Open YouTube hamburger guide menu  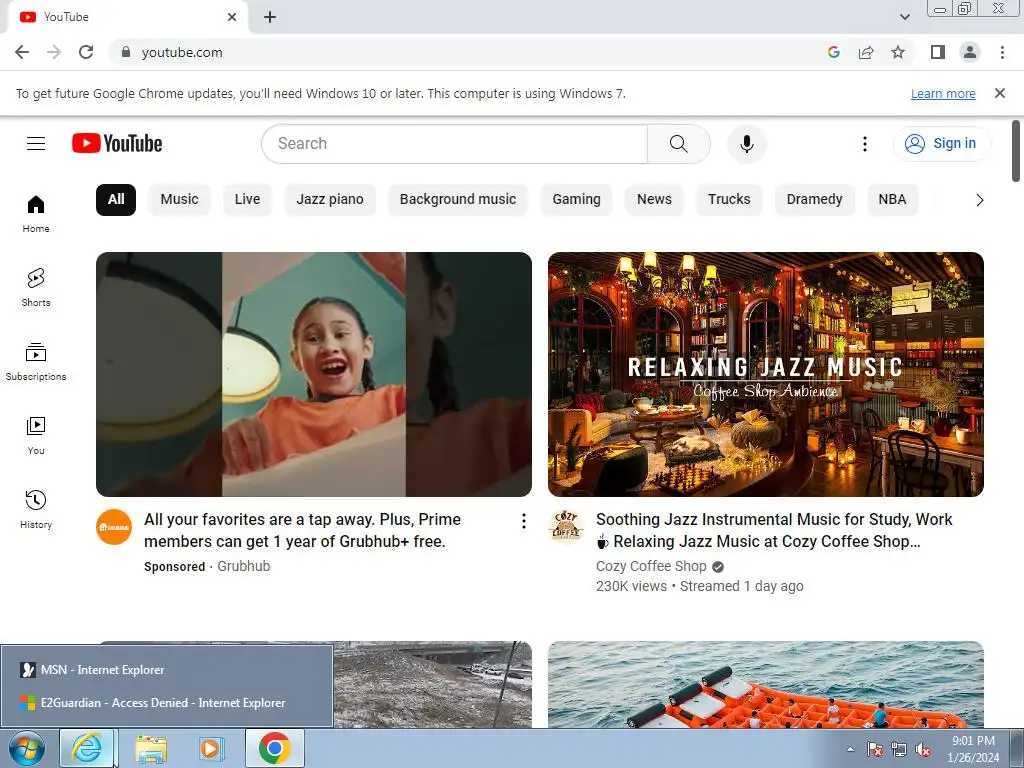pos(36,144)
